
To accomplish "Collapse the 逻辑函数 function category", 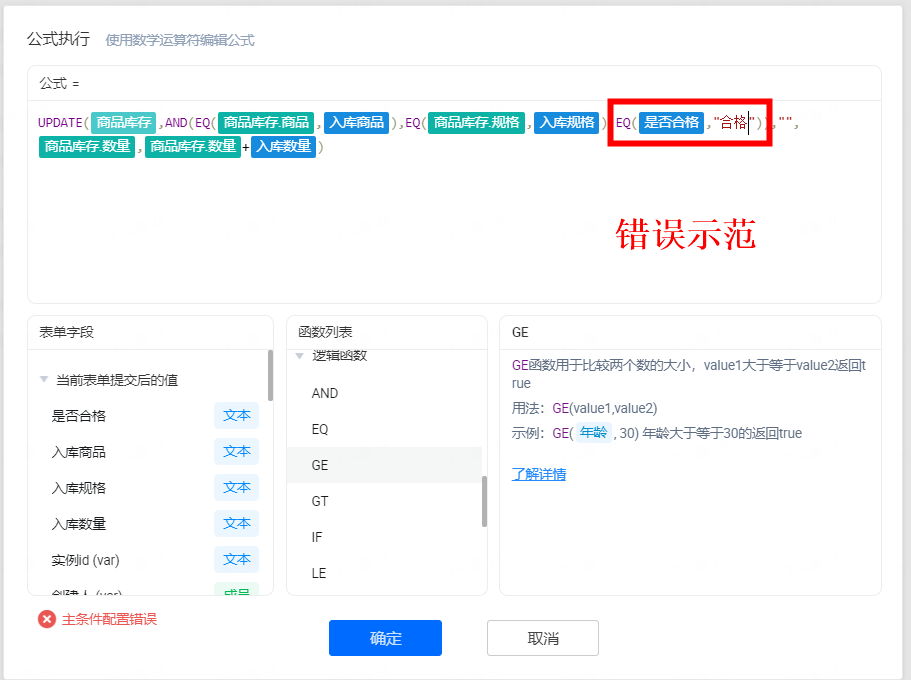I will click(300, 356).
